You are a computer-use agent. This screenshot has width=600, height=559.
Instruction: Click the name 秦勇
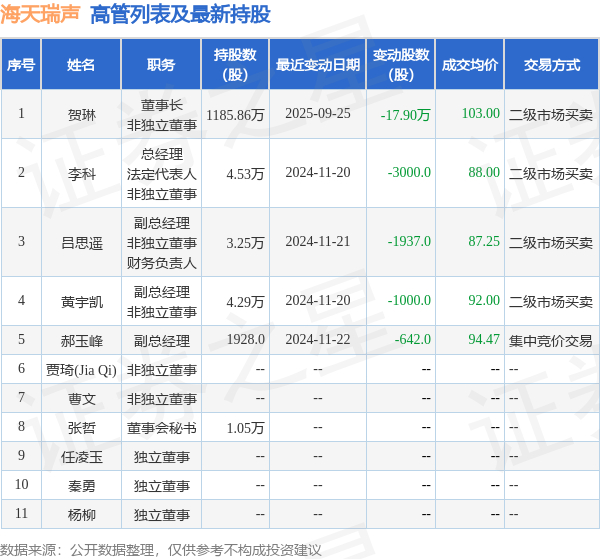[x=82, y=486]
